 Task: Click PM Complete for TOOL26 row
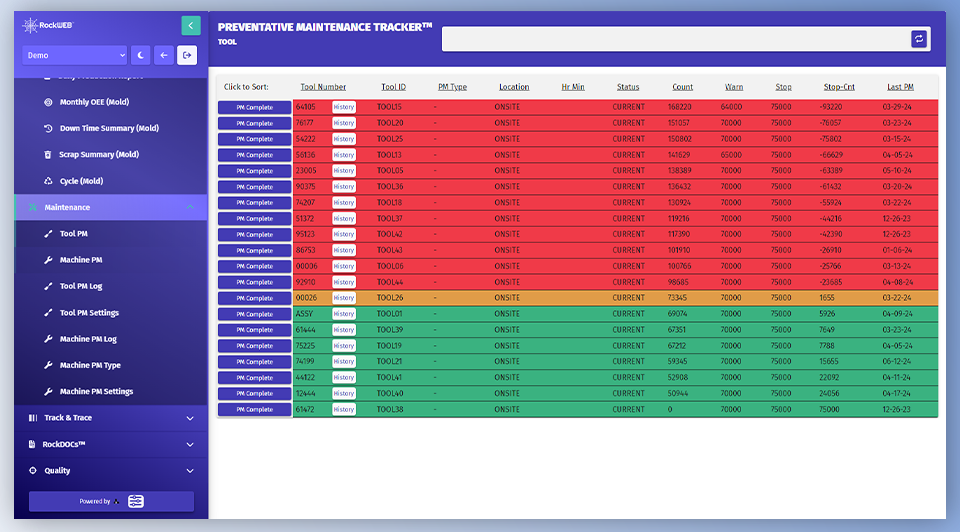[x=255, y=298]
